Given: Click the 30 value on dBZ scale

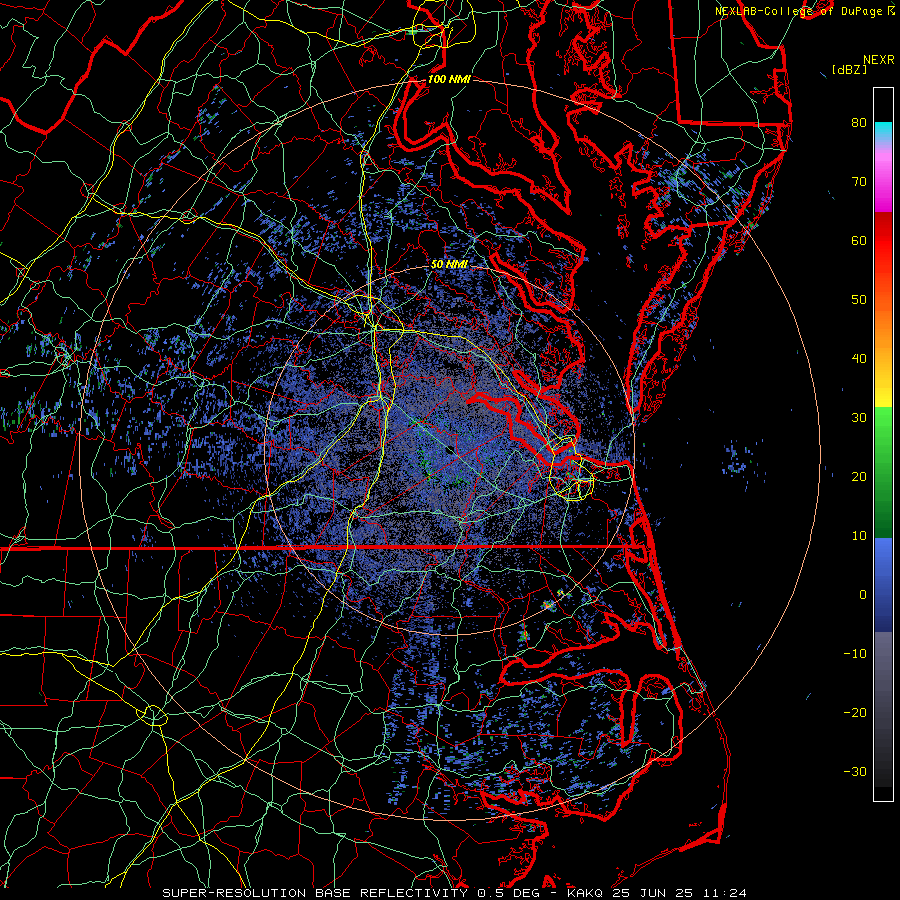Looking at the screenshot, I should pyautogui.click(x=859, y=417).
